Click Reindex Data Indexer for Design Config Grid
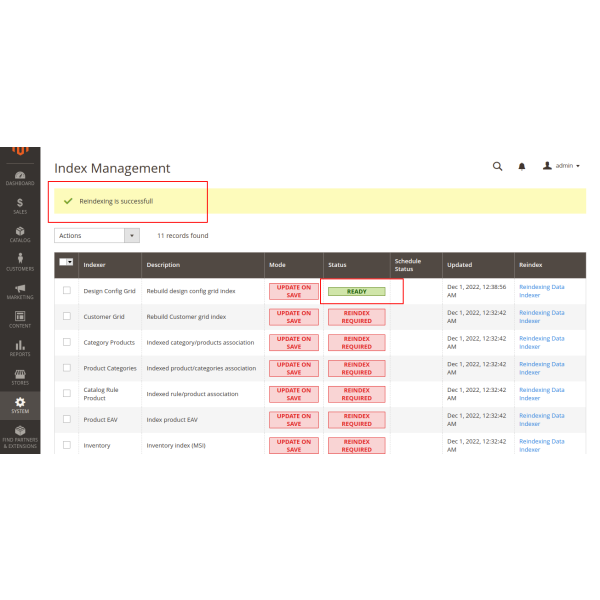This screenshot has height=600, width=600. [x=541, y=291]
